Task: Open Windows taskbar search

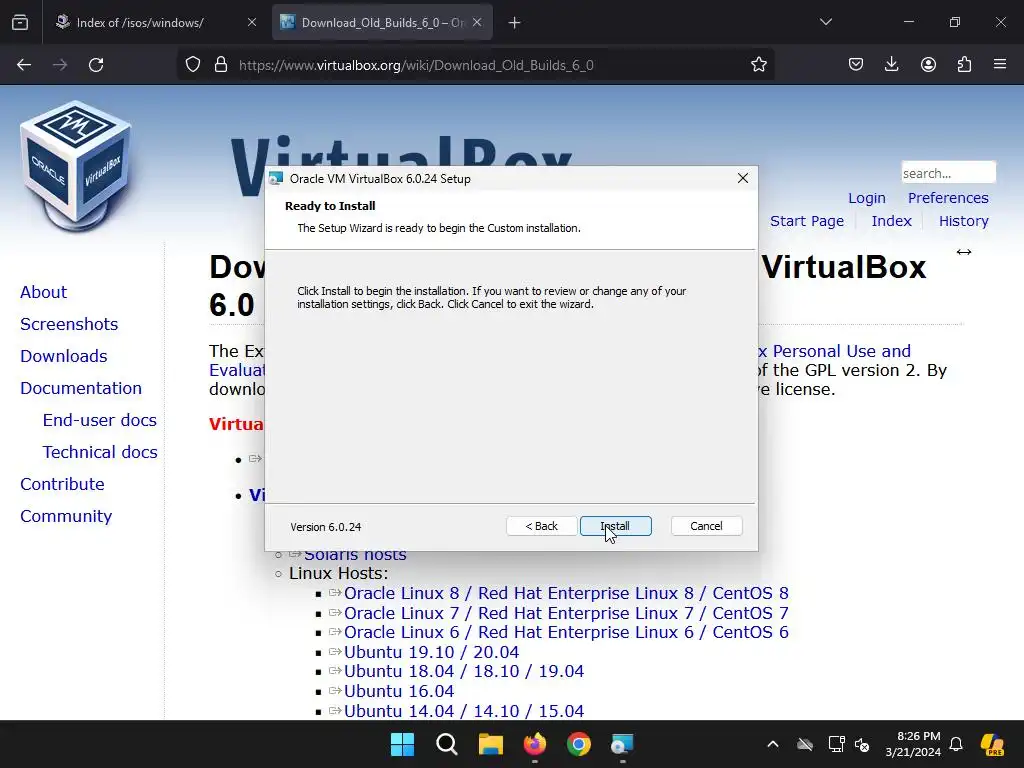Action: click(447, 744)
